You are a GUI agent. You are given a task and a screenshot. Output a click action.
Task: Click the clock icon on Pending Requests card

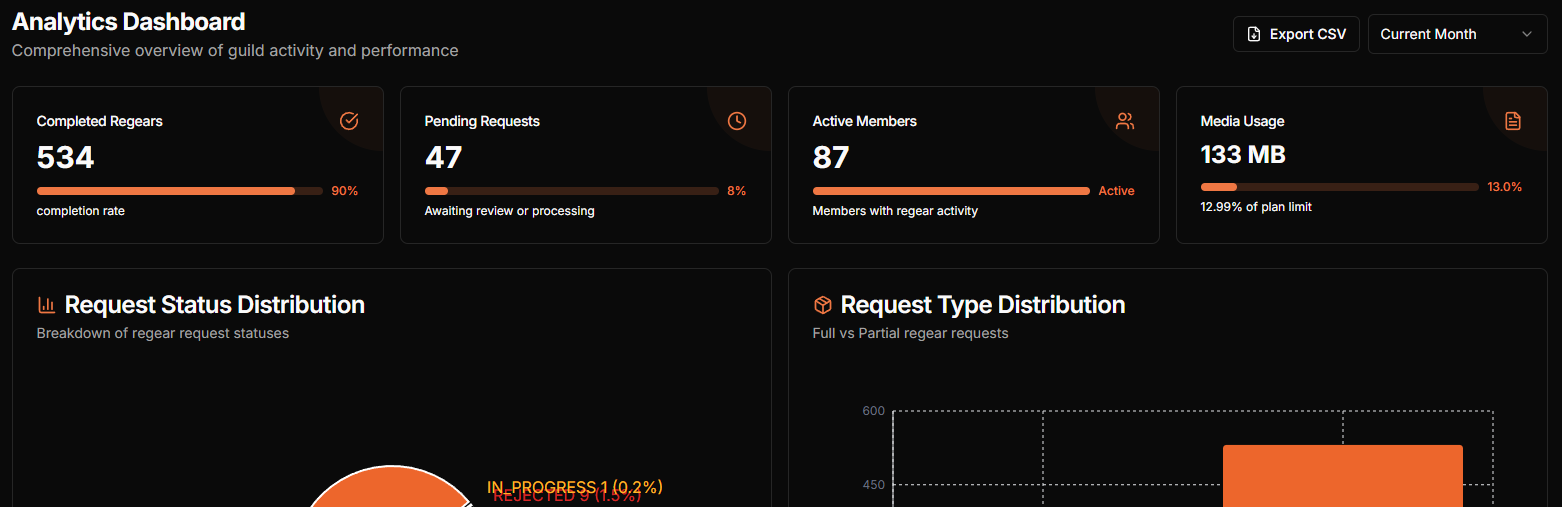(737, 121)
